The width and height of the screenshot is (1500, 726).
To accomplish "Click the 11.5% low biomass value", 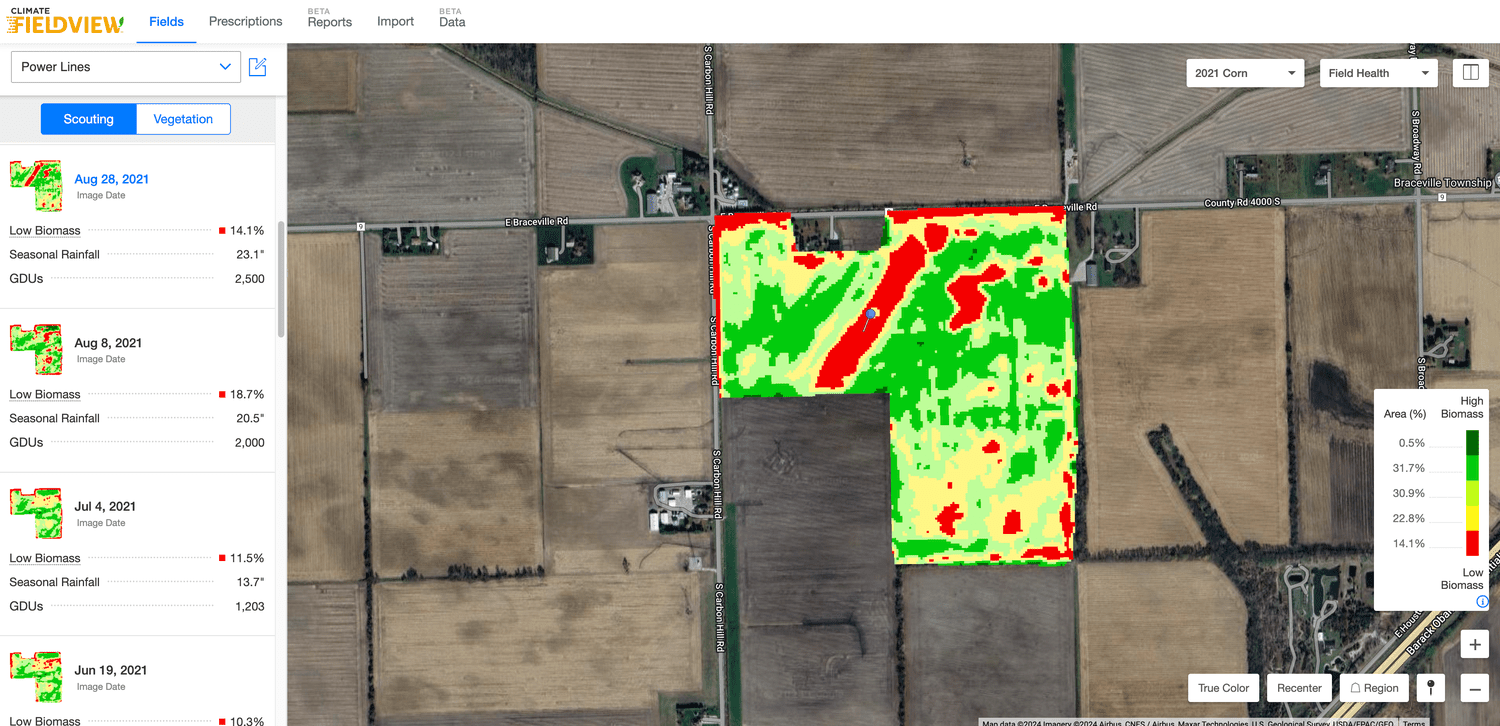I will pyautogui.click(x=248, y=559).
